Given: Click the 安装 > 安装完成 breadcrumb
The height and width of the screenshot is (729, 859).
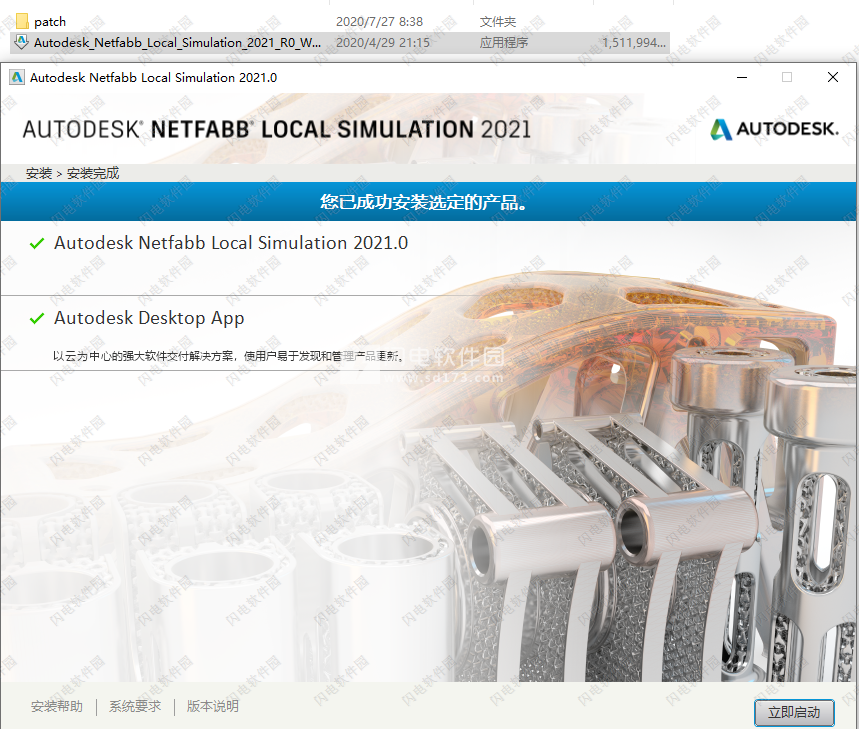Looking at the screenshot, I should click(72, 173).
